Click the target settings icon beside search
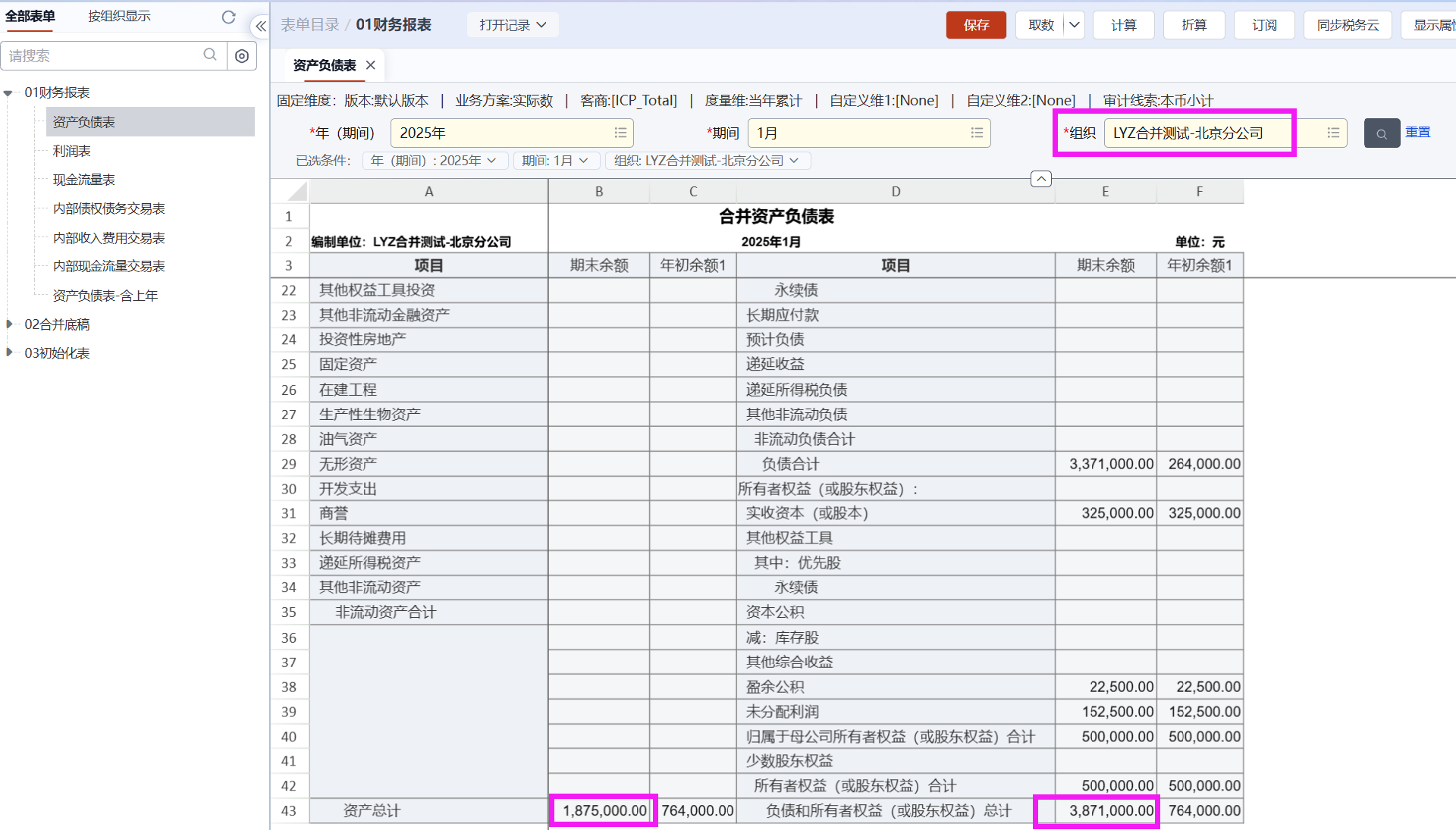 pyautogui.click(x=242, y=56)
